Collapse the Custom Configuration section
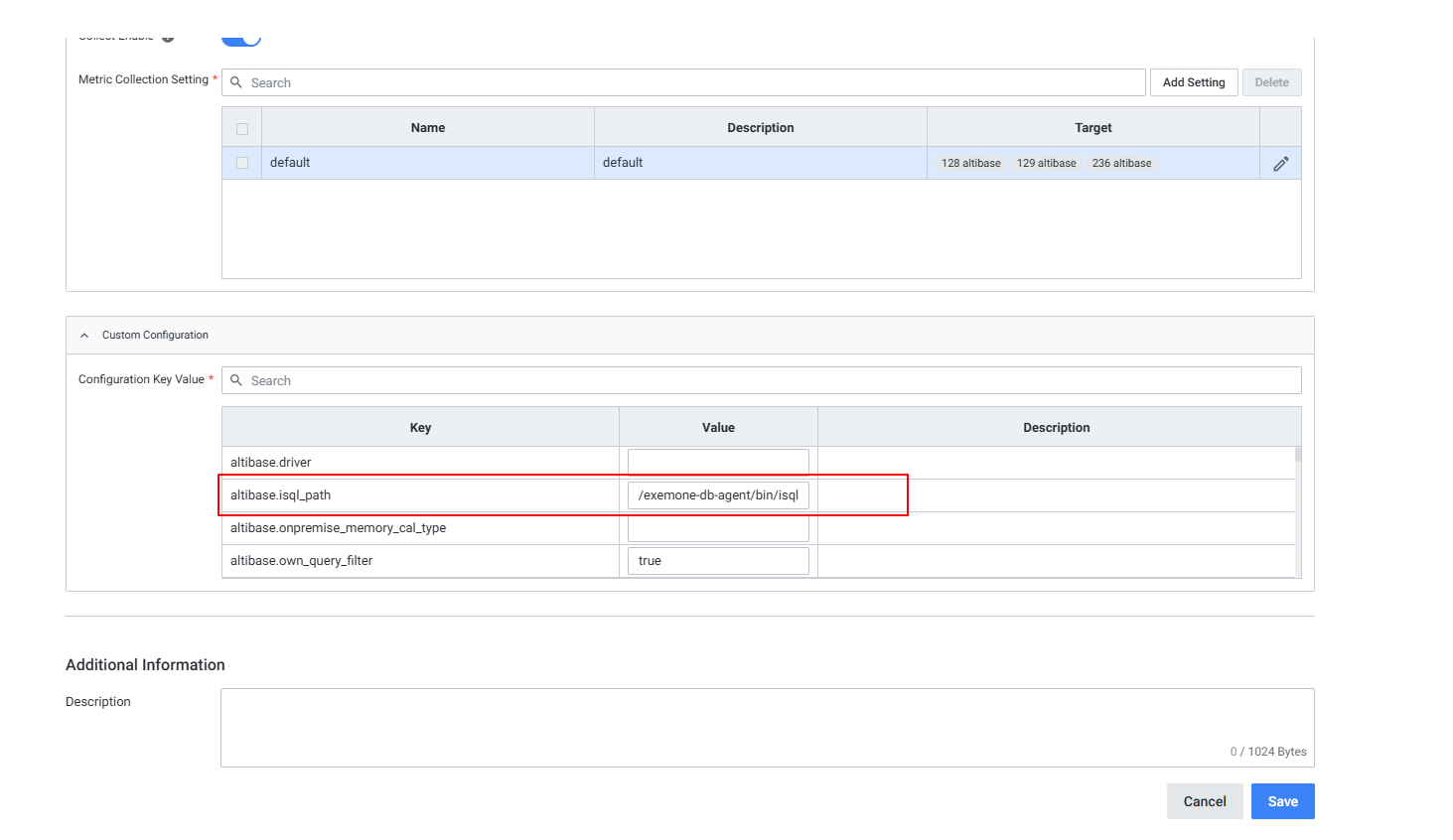This screenshot has height=840, width=1453. coord(84,336)
